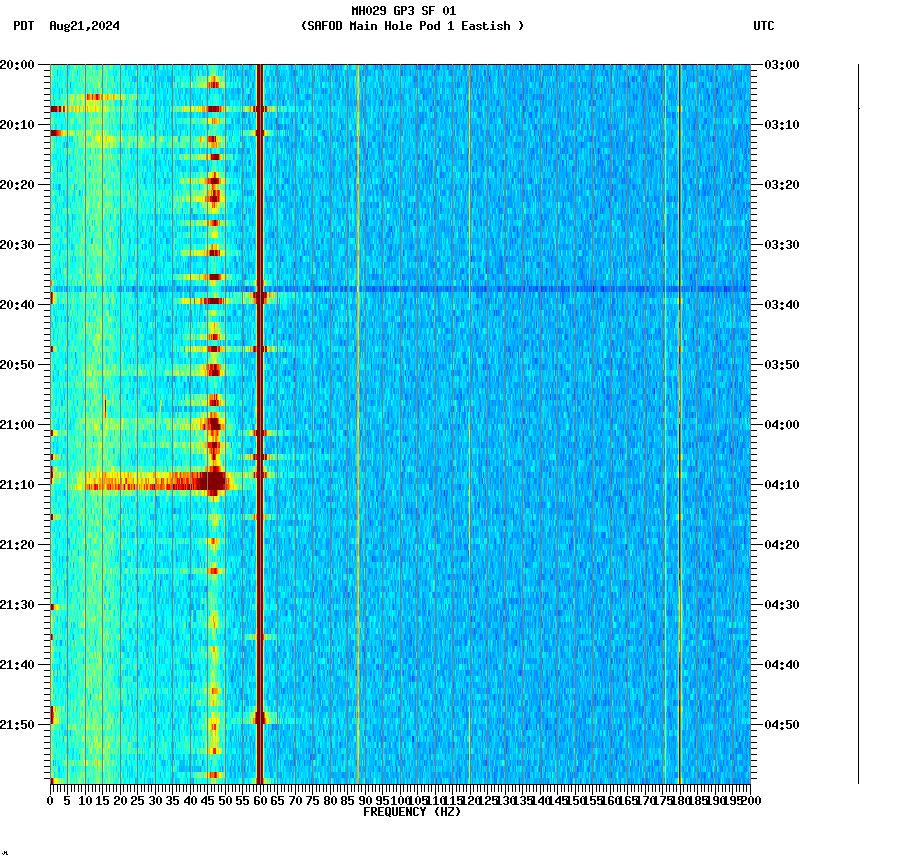
Task: Select the red spot near 21:49
Action: [260, 717]
